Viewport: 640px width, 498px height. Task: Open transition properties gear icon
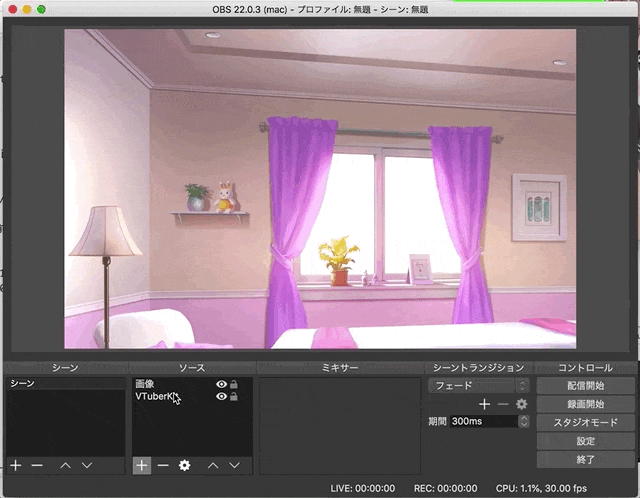point(522,404)
